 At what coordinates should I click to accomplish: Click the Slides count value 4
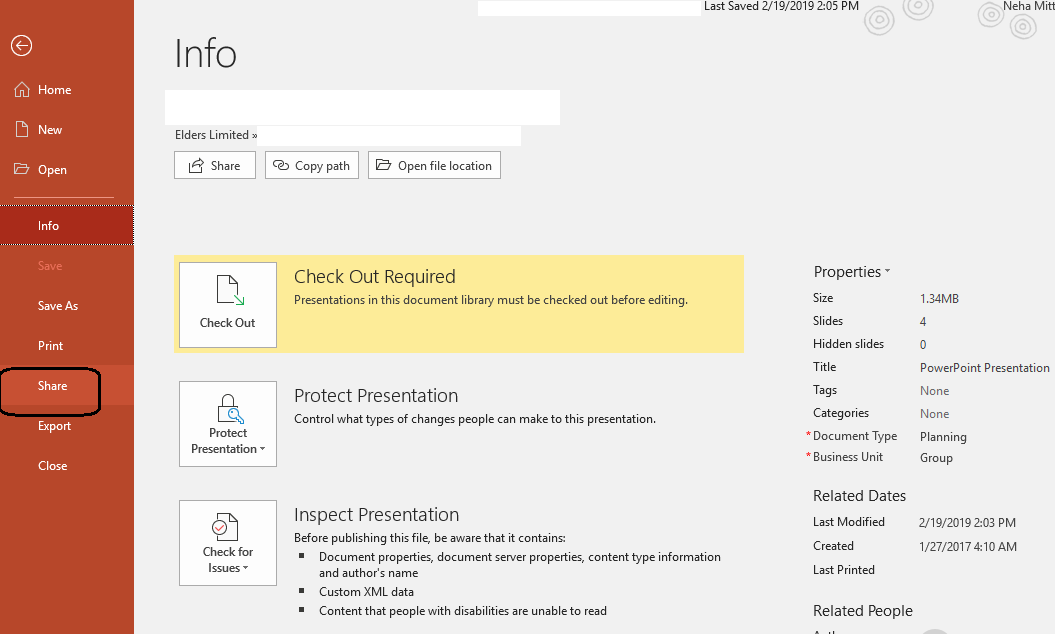pyautogui.click(x=923, y=322)
